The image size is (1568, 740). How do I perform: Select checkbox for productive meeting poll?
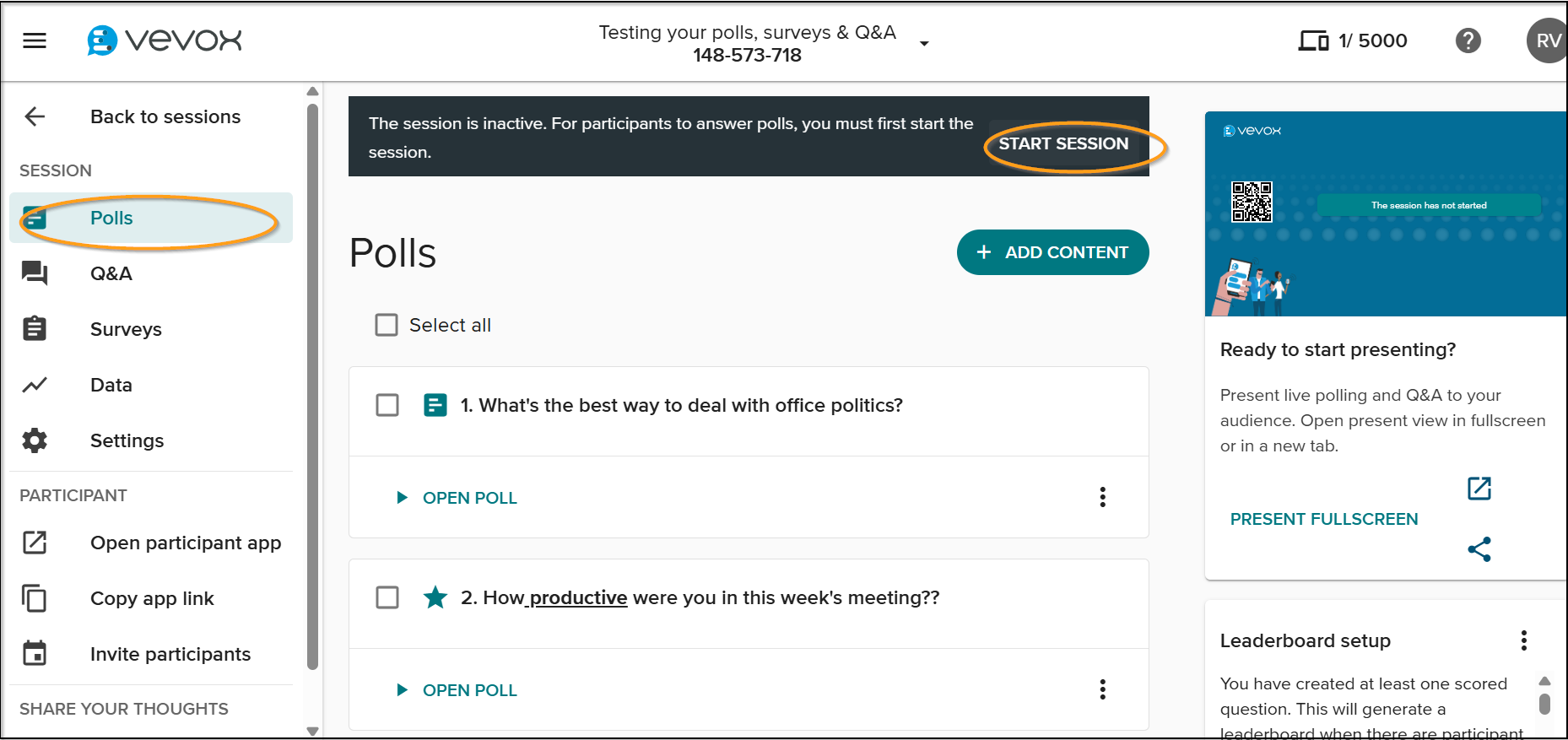(387, 597)
